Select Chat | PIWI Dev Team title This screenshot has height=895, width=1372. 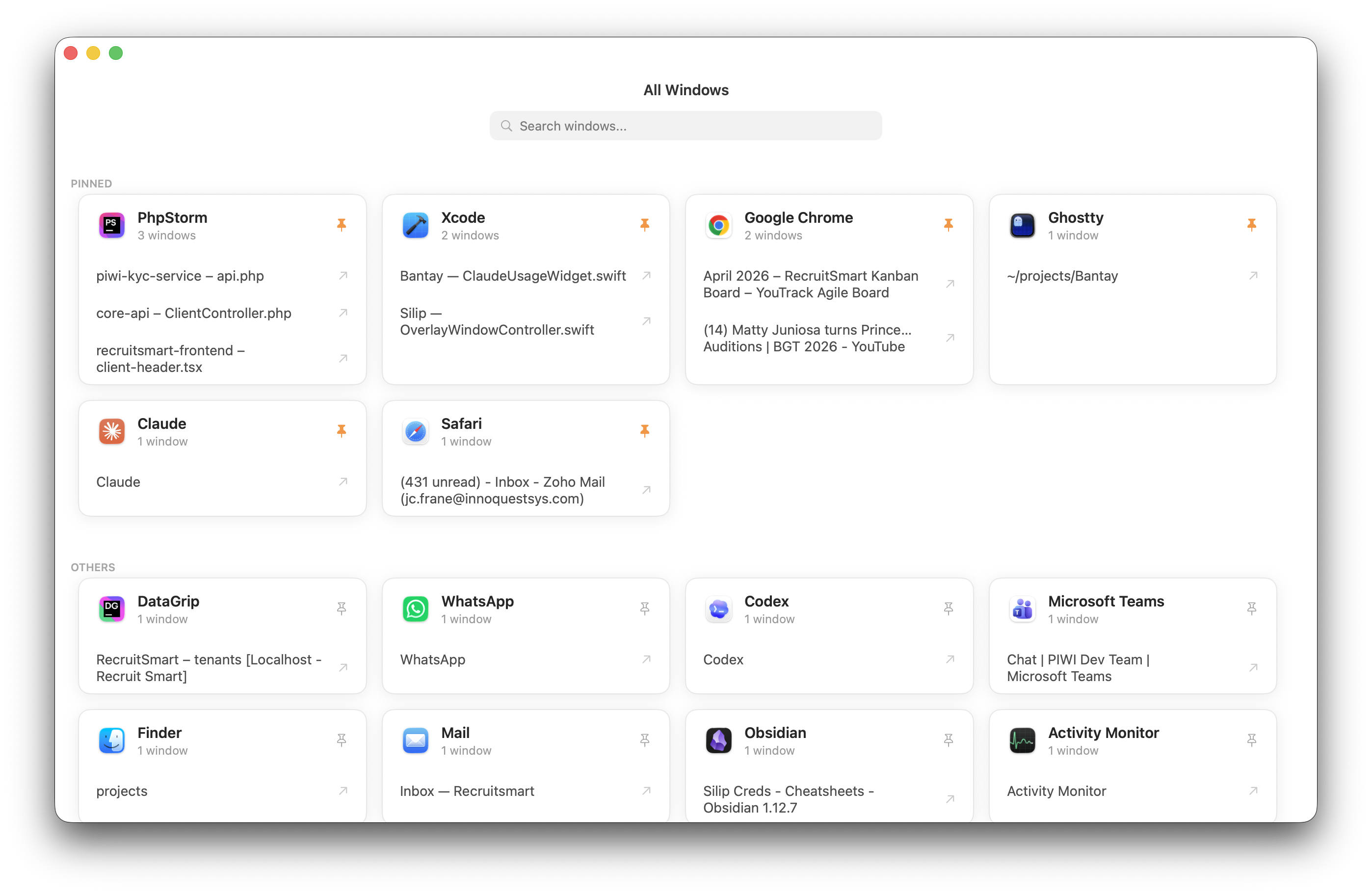coord(1078,668)
